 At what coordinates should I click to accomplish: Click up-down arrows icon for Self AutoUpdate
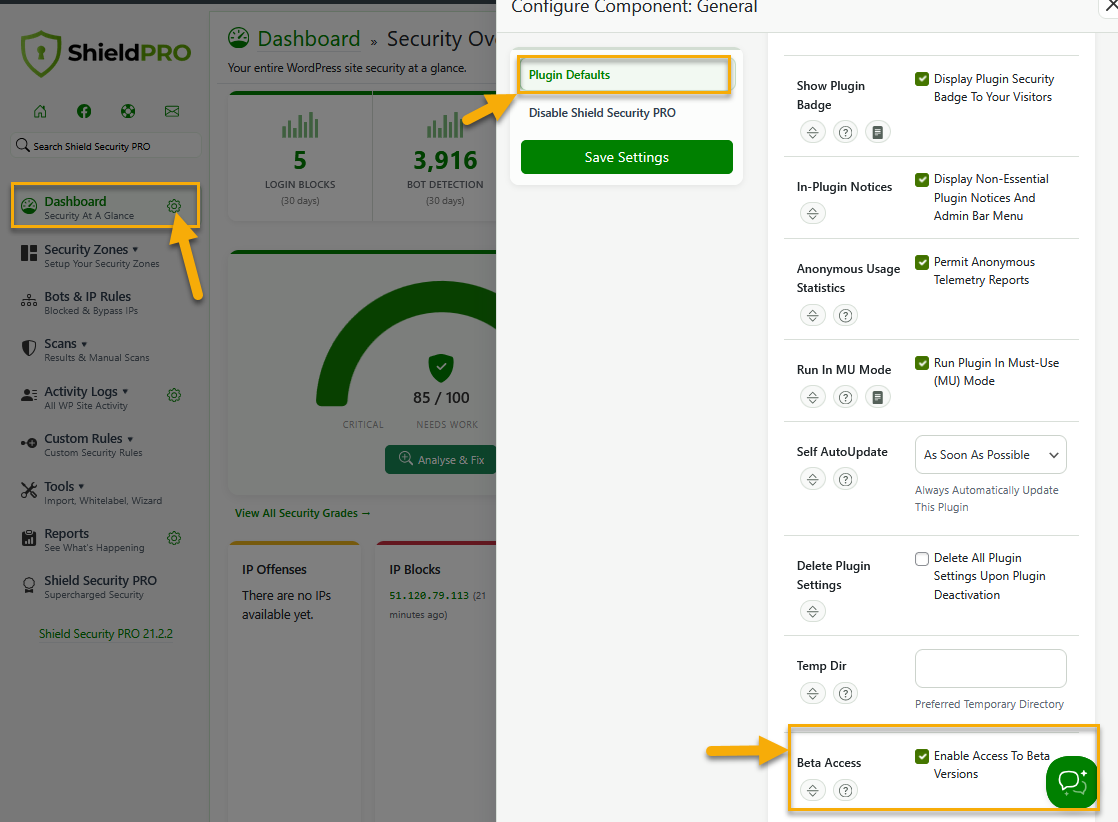[813, 479]
